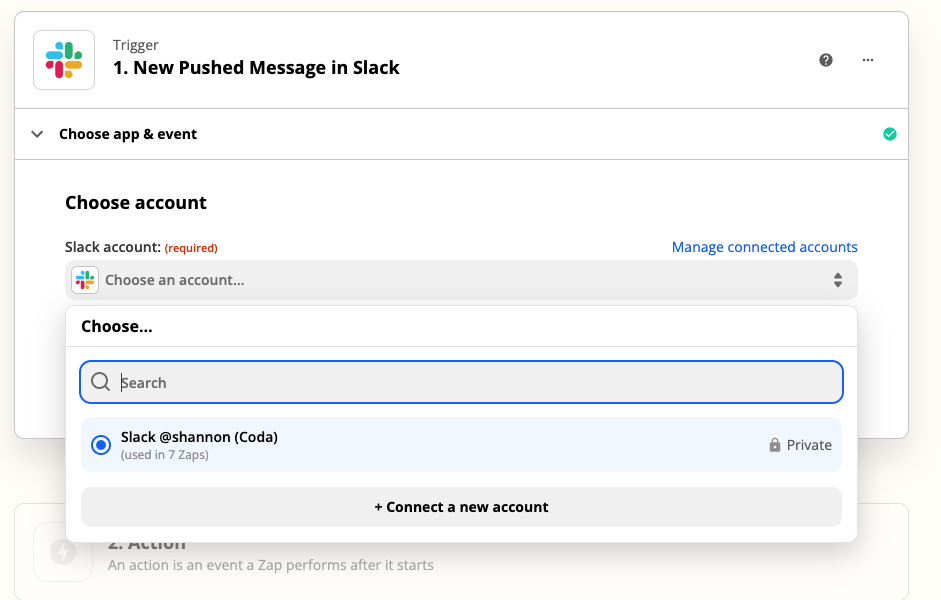Image resolution: width=941 pixels, height=600 pixels.
Task: Click the Private label on the account row
Action: click(x=809, y=445)
